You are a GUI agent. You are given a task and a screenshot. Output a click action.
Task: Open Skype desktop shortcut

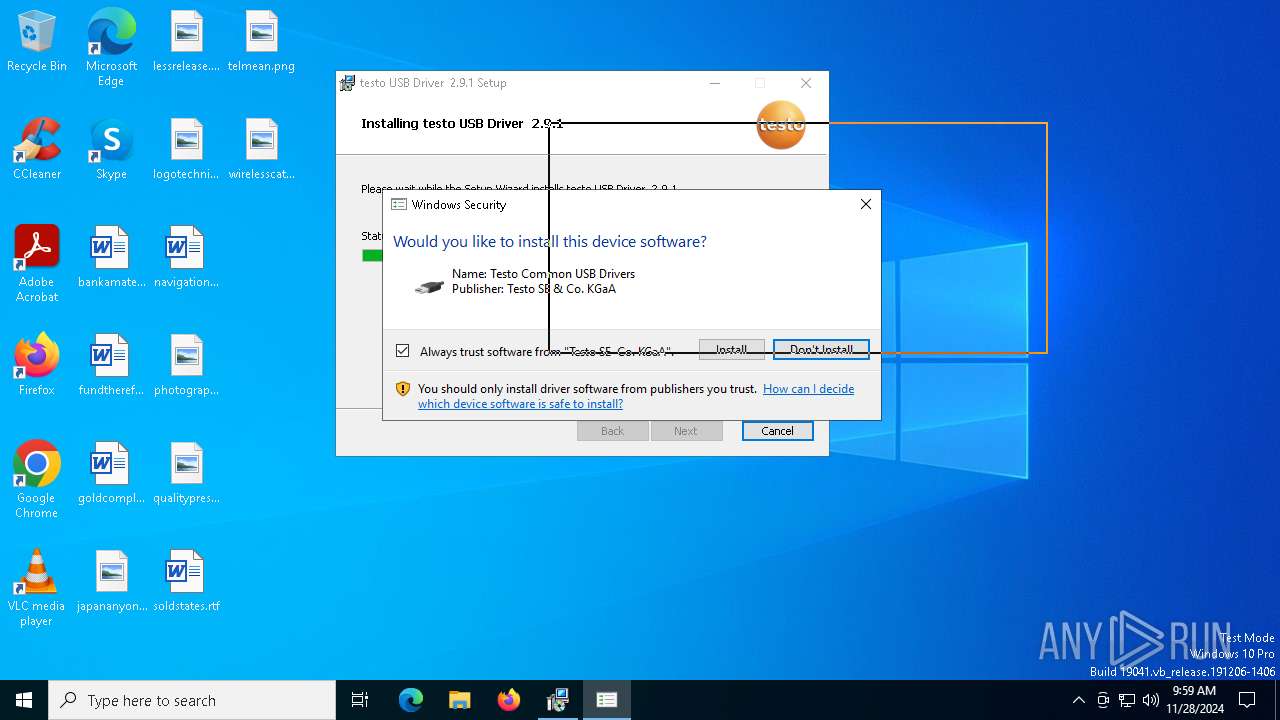pos(111,149)
